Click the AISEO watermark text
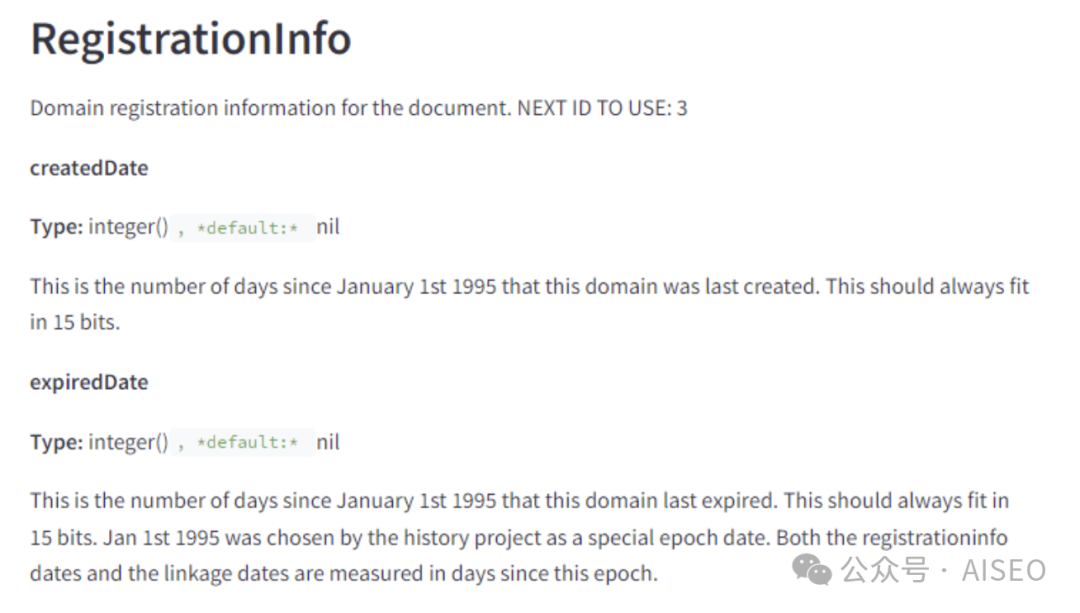The width and height of the screenshot is (1080, 613). [x=1003, y=571]
